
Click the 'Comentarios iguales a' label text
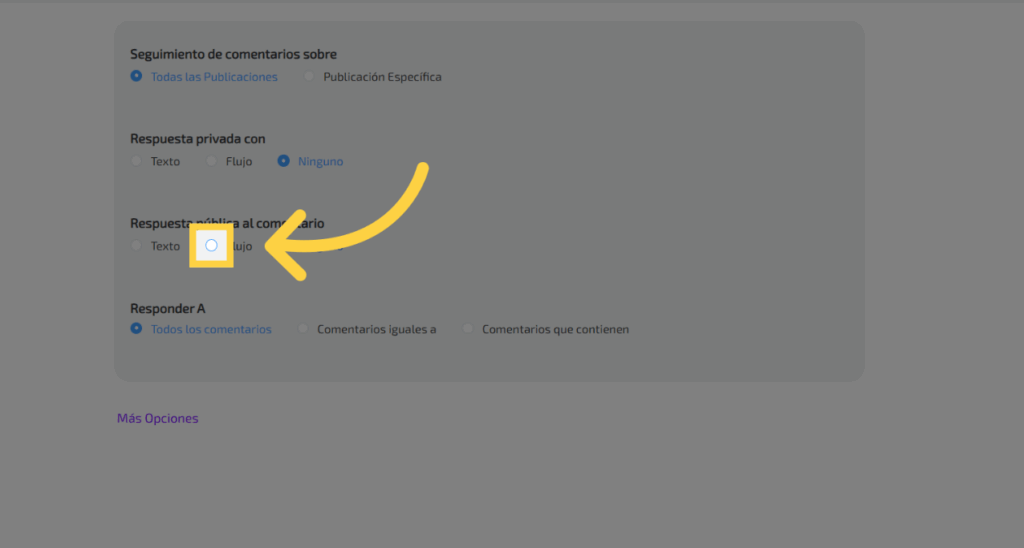(x=376, y=329)
